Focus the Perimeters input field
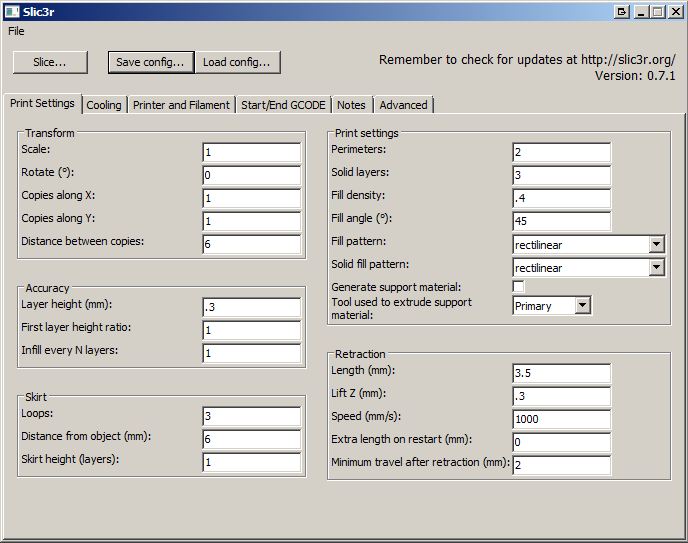 [x=561, y=152]
